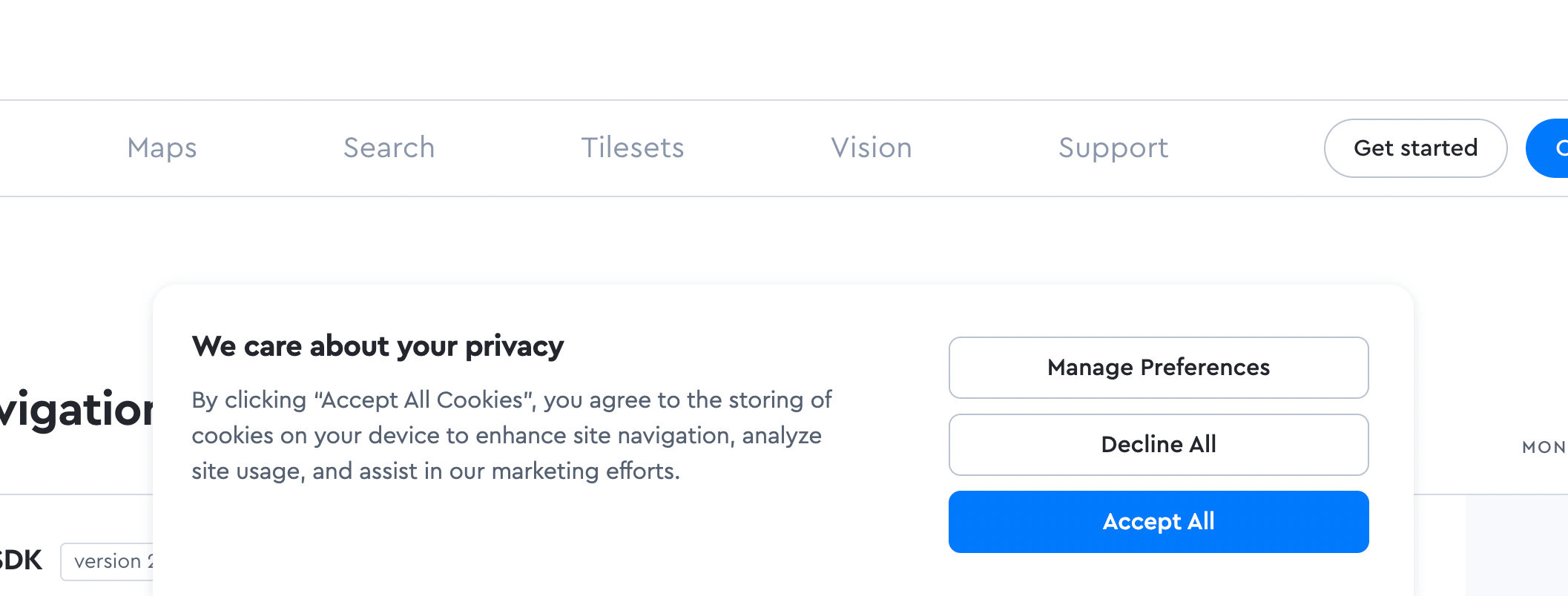Select the Tilesets navigation item

(632, 148)
